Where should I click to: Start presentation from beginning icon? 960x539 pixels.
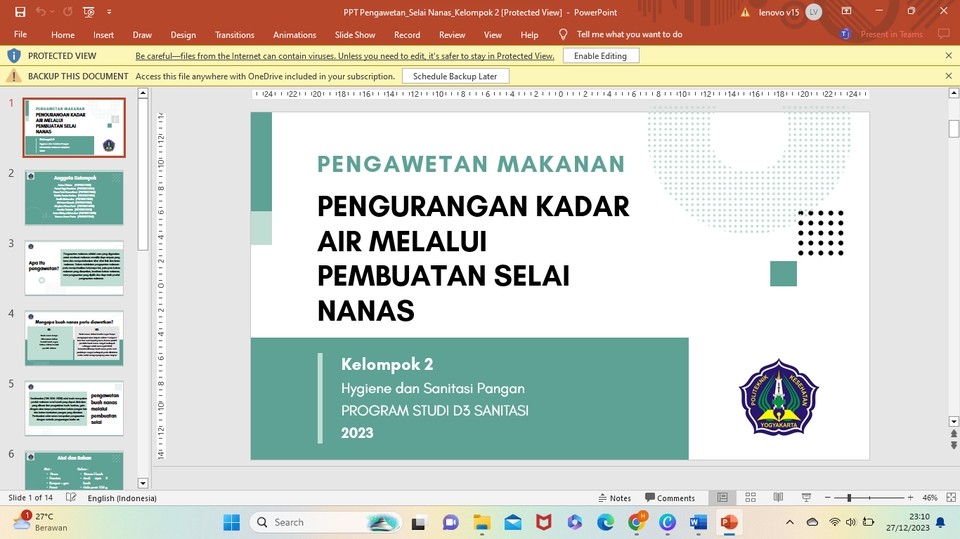coord(89,12)
